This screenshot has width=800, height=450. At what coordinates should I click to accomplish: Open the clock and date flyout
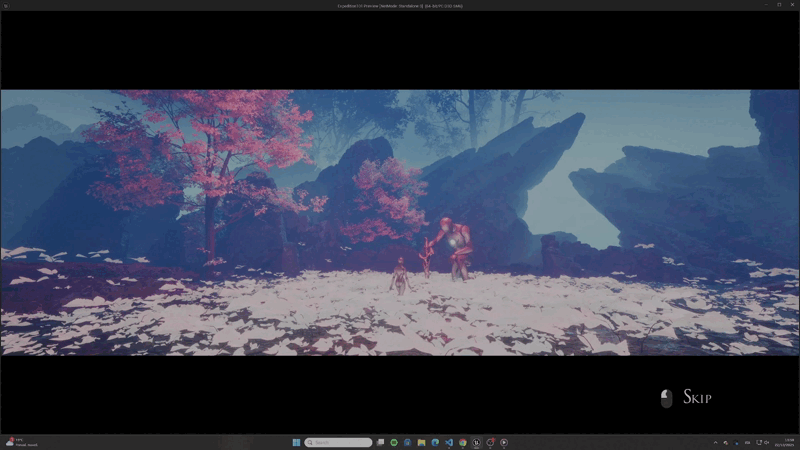tap(790, 442)
